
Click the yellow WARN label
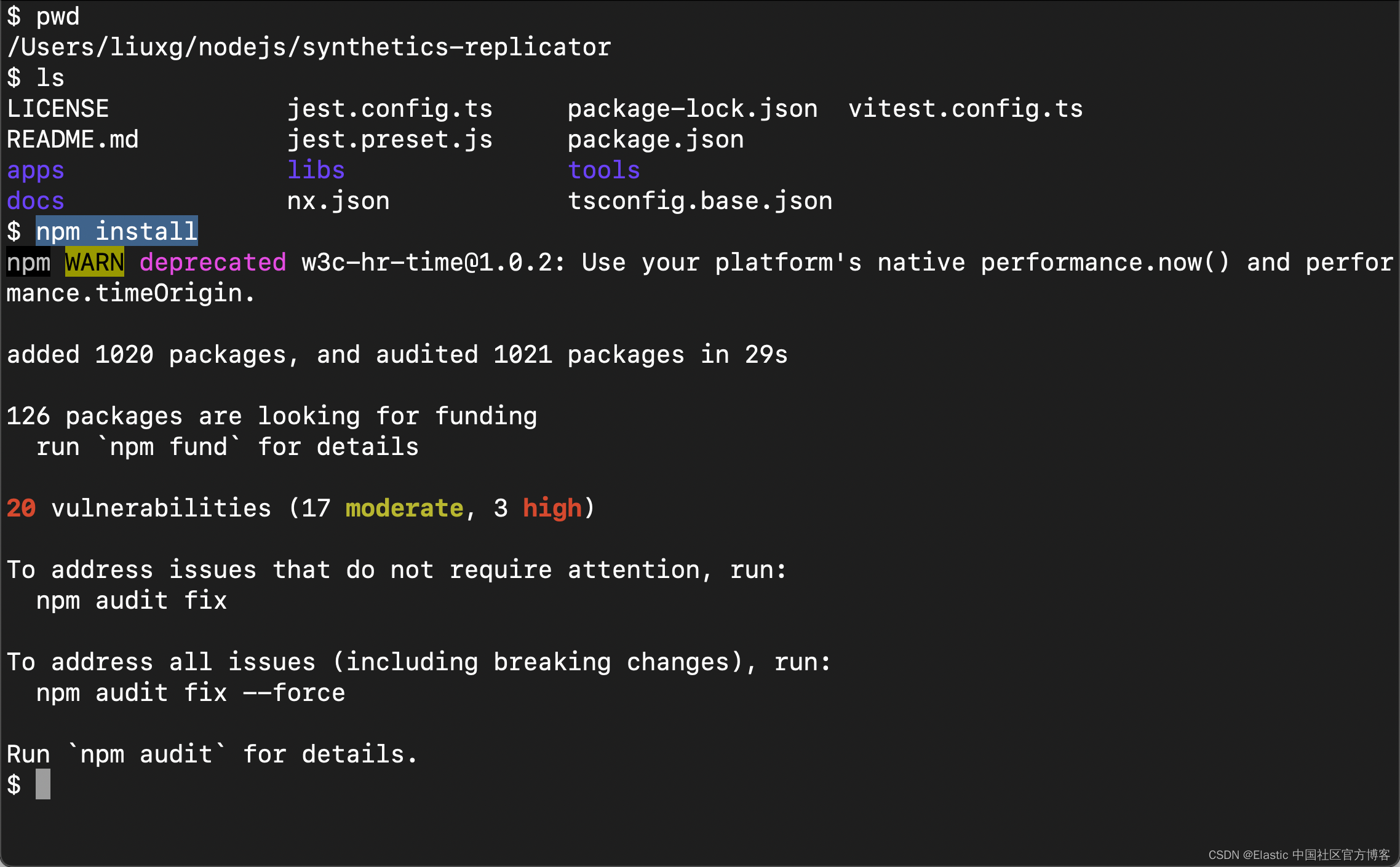tap(94, 263)
